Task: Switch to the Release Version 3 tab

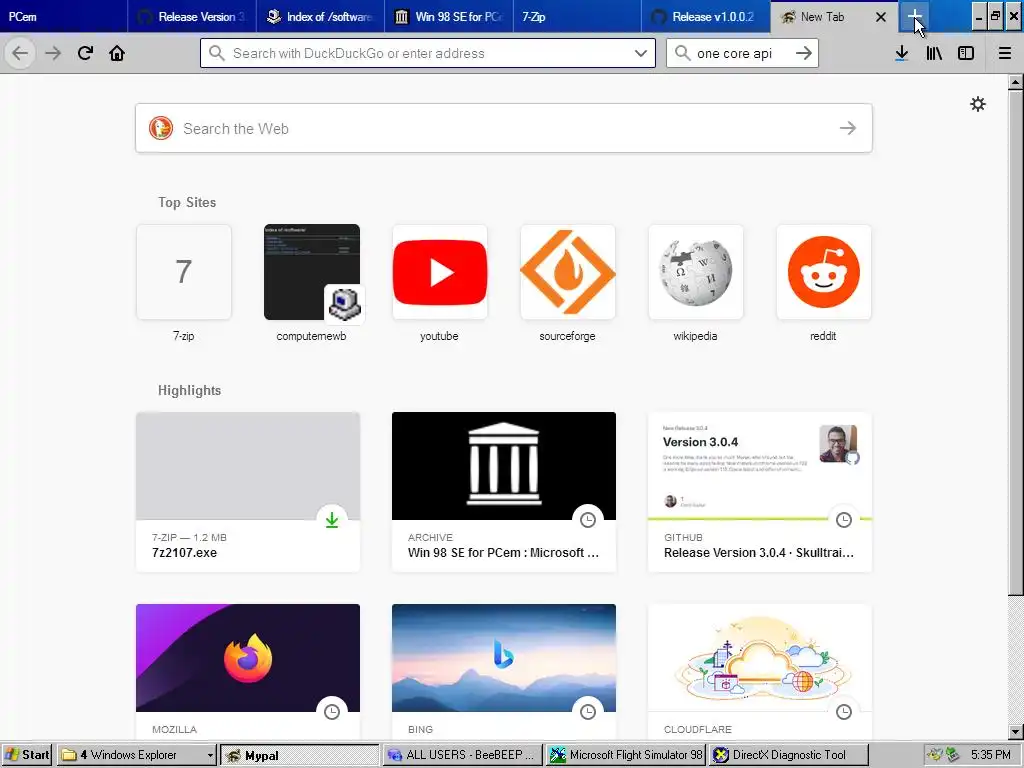Action: click(x=192, y=16)
